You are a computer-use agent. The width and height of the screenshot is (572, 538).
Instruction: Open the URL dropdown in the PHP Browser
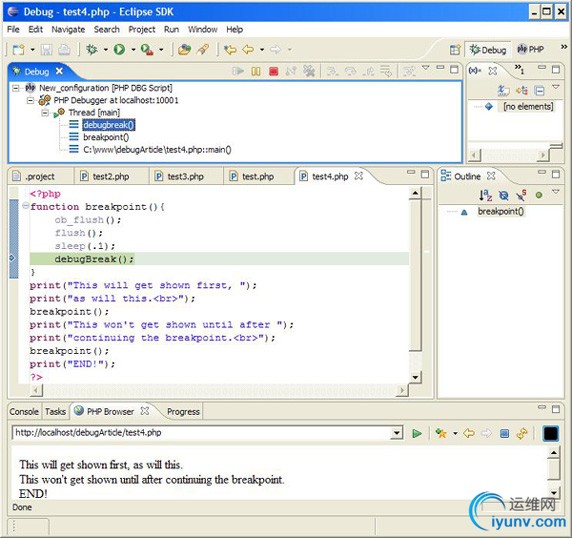tap(397, 433)
